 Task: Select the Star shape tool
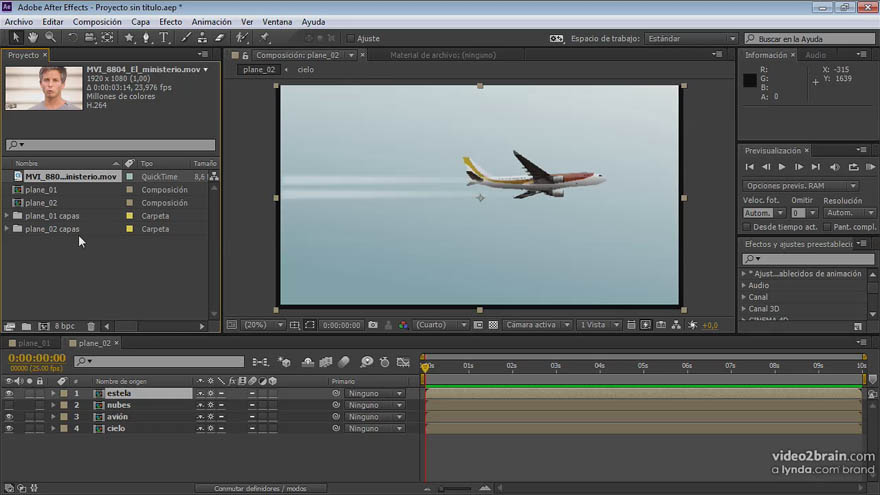tap(129, 38)
